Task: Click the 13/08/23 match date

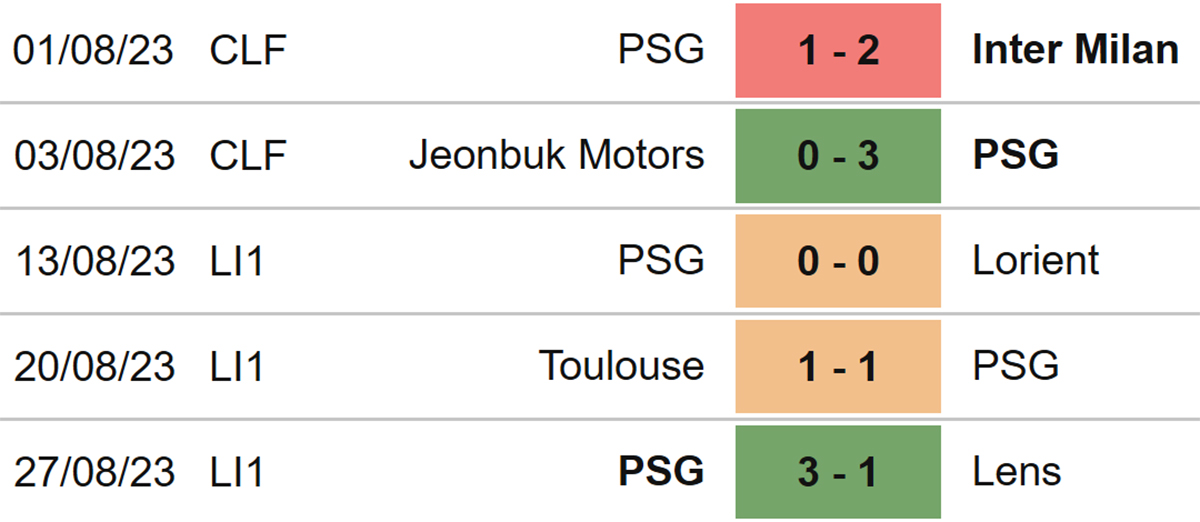Action: click(95, 260)
